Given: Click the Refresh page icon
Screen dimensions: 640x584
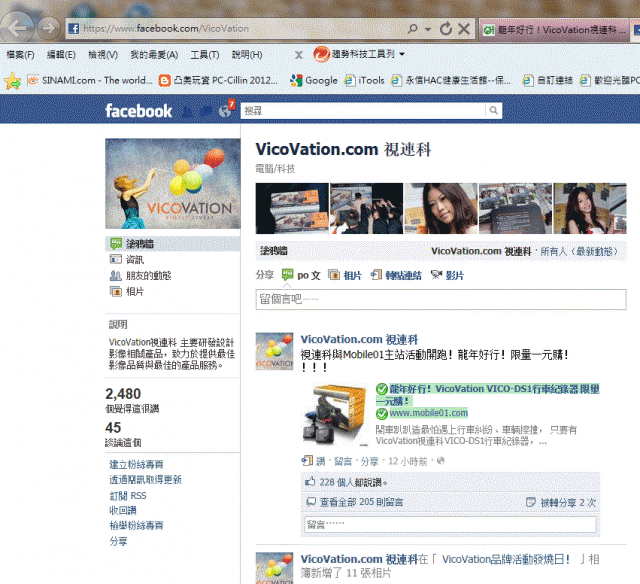Looking at the screenshot, I should (x=446, y=29).
